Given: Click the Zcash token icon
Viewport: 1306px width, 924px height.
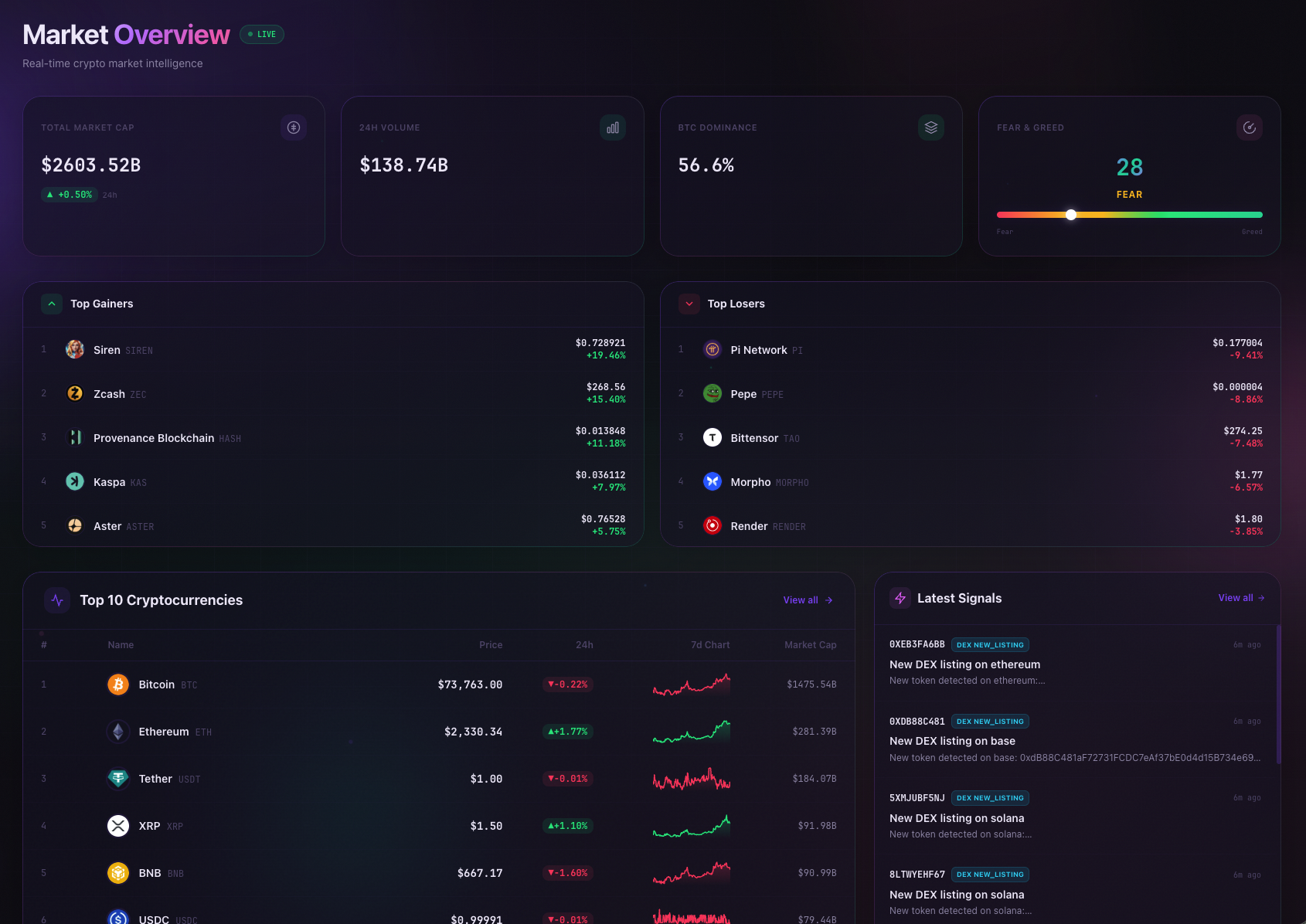Looking at the screenshot, I should pos(74,393).
